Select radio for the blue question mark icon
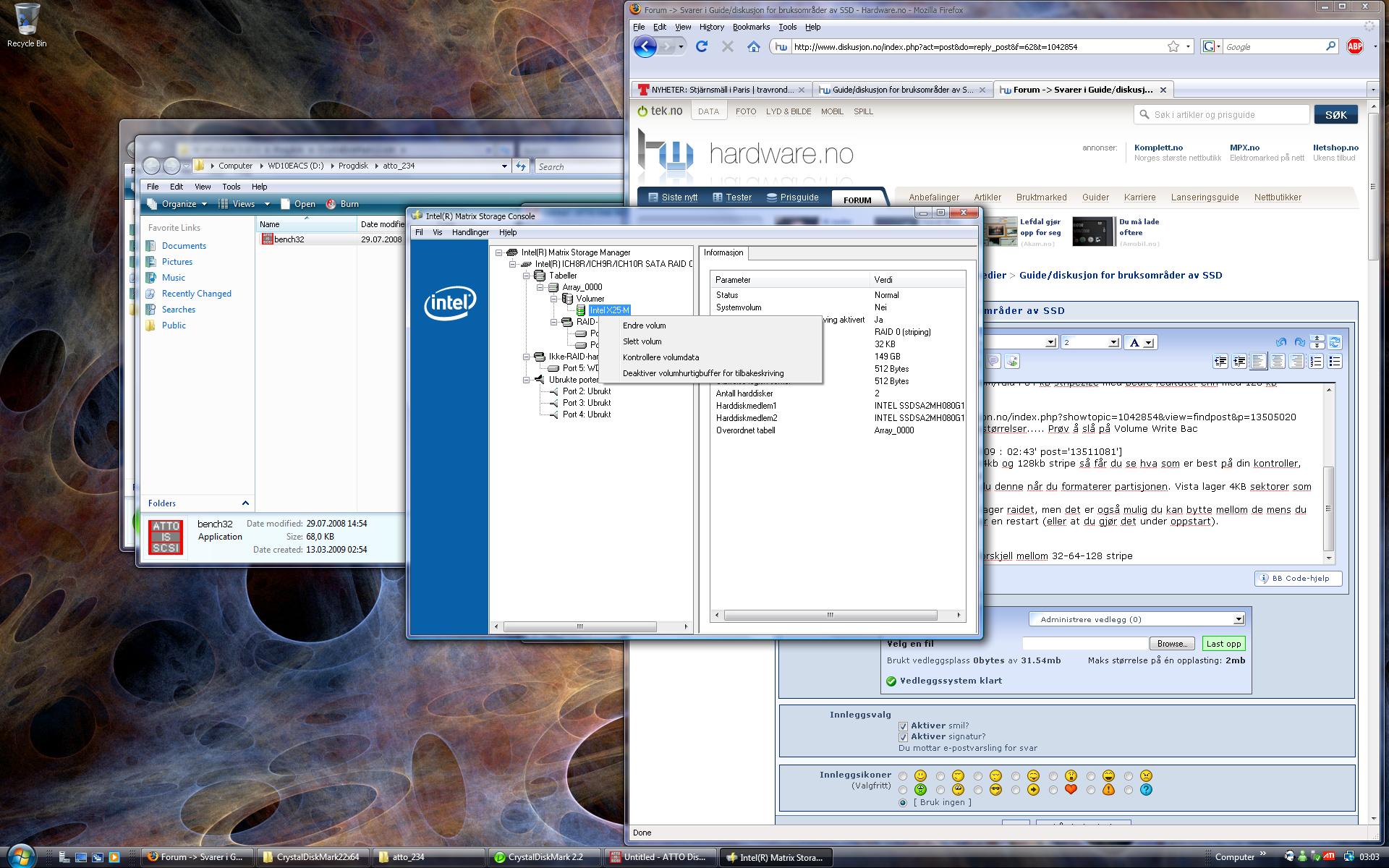Image resolution: width=1389 pixels, height=868 pixels. click(1129, 791)
